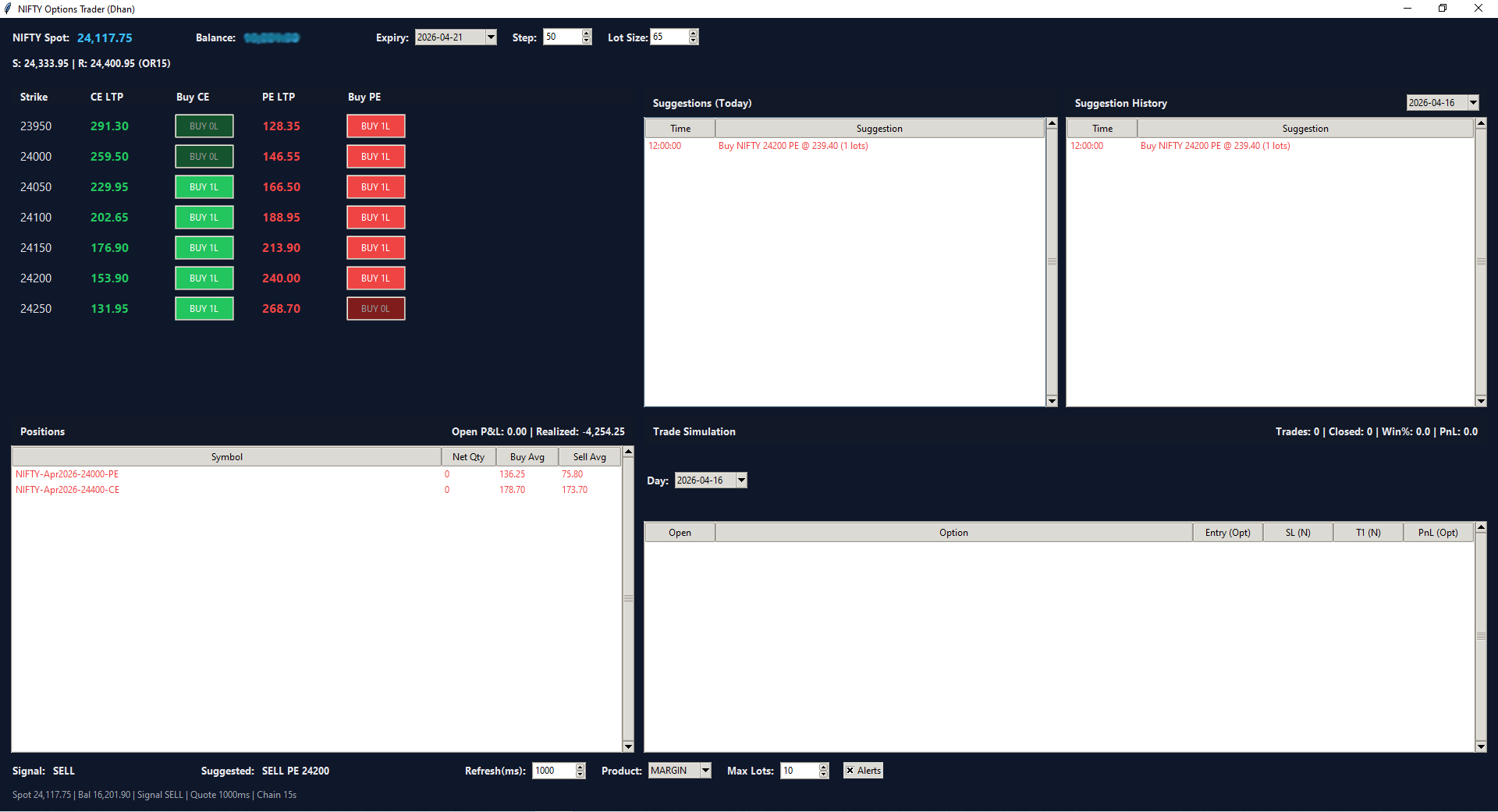1498x812 pixels.
Task: Open the Suggestion History date selector
Action: click(x=1472, y=102)
